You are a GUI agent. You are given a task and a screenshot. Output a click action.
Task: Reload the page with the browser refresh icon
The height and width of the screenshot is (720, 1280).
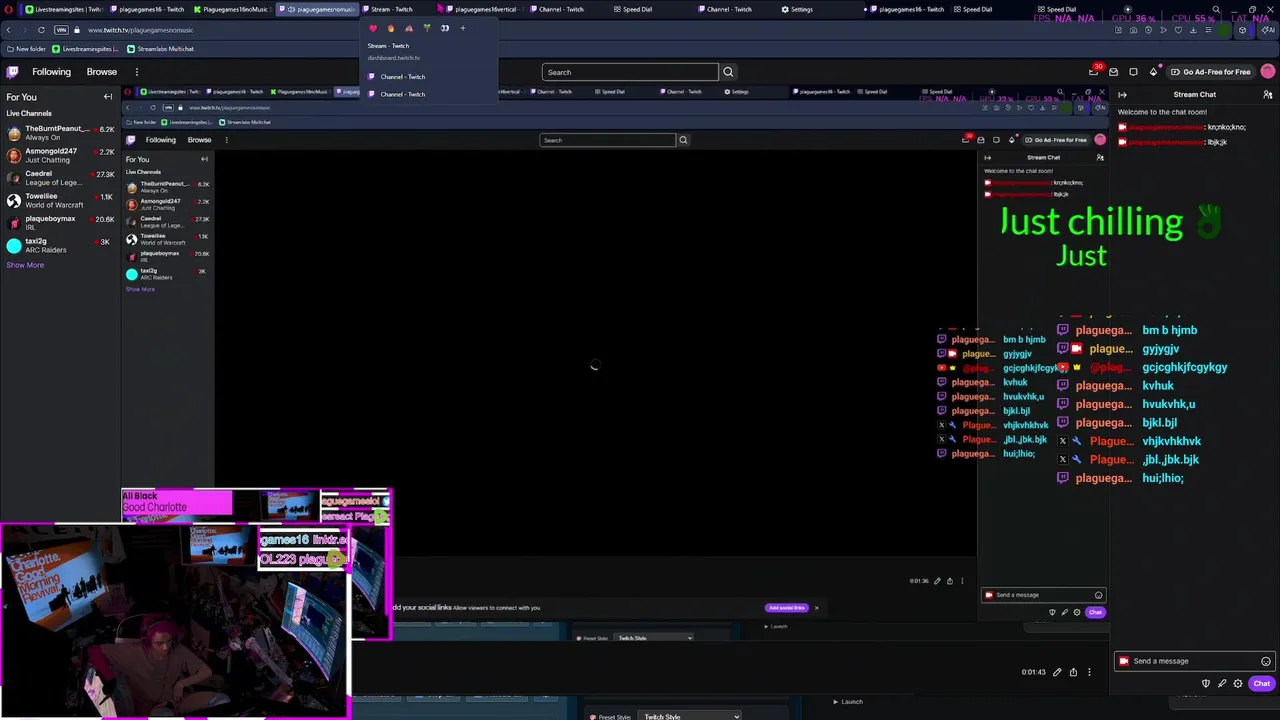tap(41, 30)
